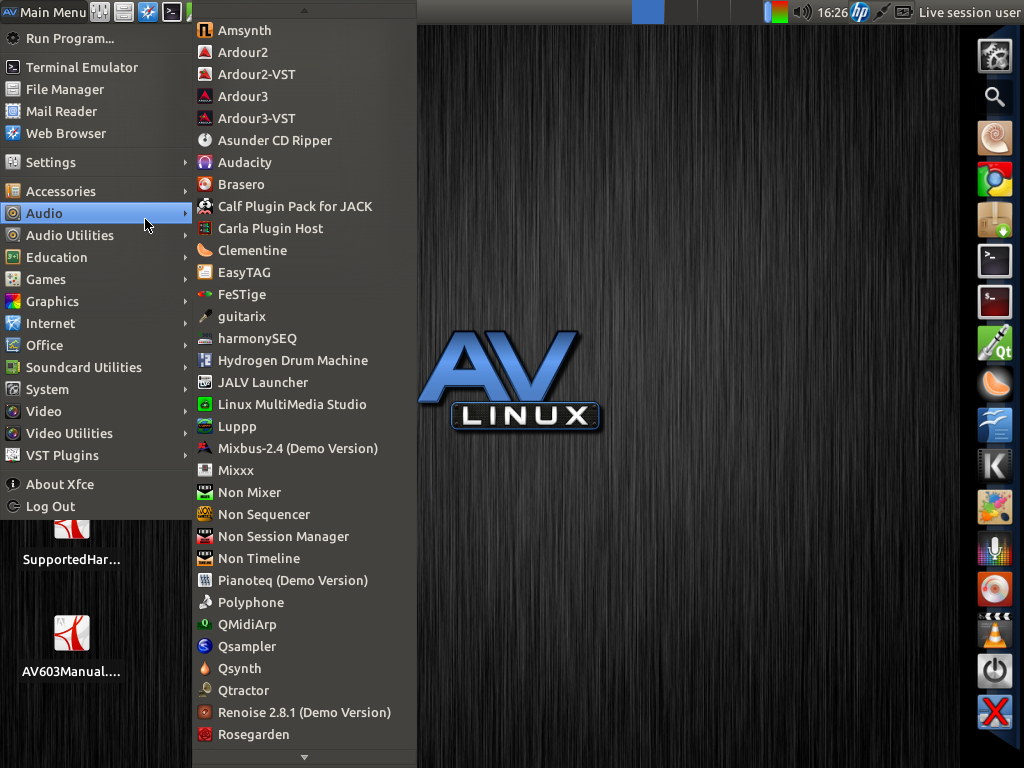Open LibreOffice from the right dock

click(x=995, y=424)
